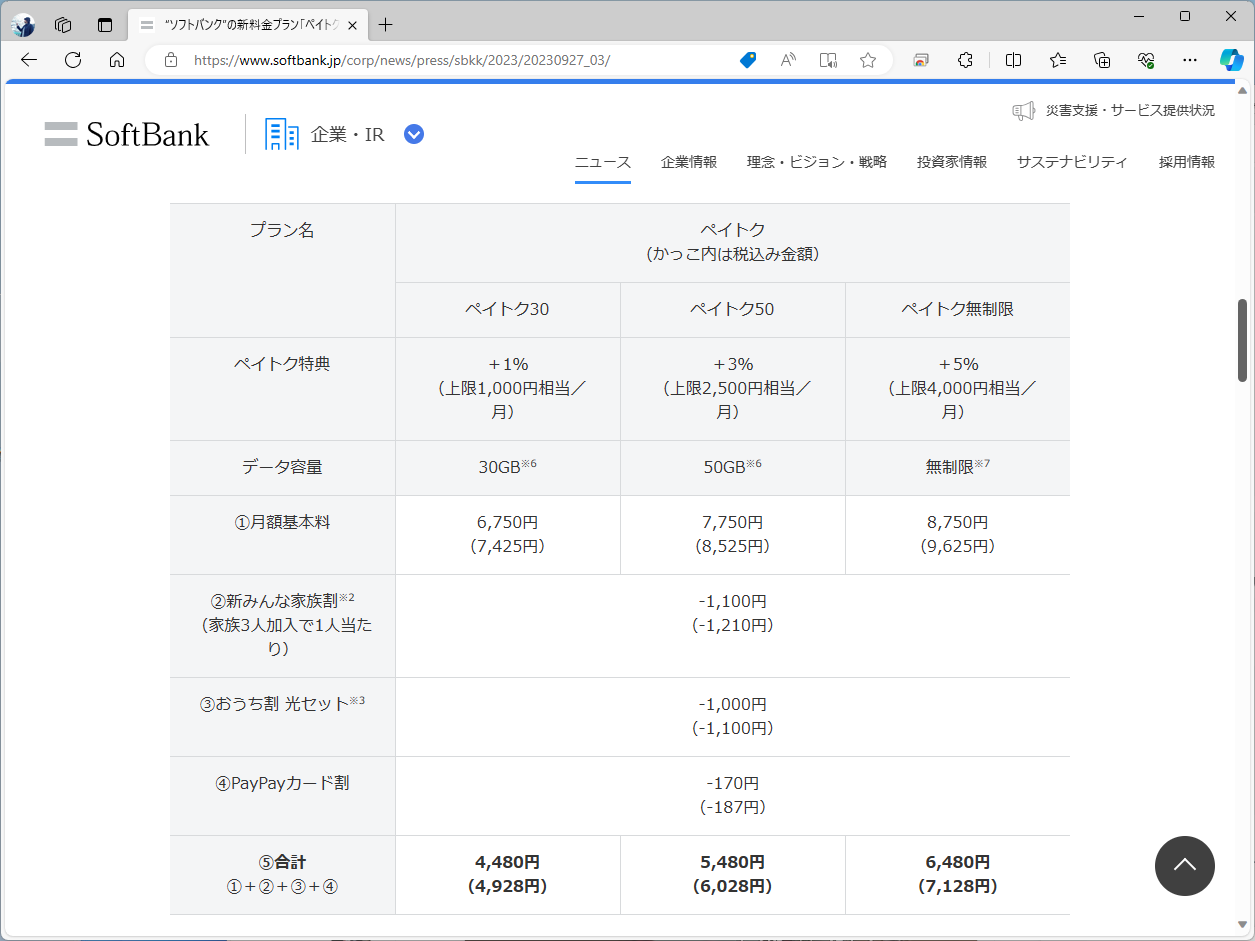Start Read aloud from the address bar
Screen dimensions: 1255x941
point(787,60)
